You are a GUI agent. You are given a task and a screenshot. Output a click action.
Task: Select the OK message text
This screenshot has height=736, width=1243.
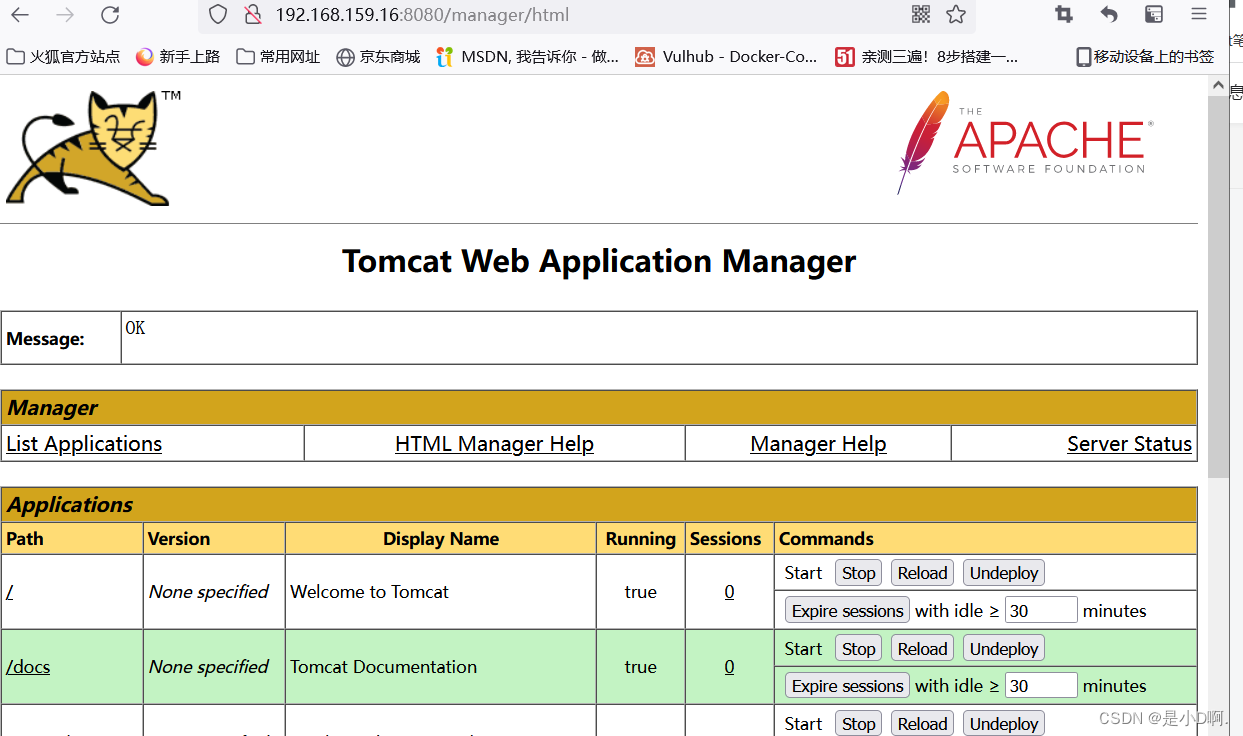(135, 328)
